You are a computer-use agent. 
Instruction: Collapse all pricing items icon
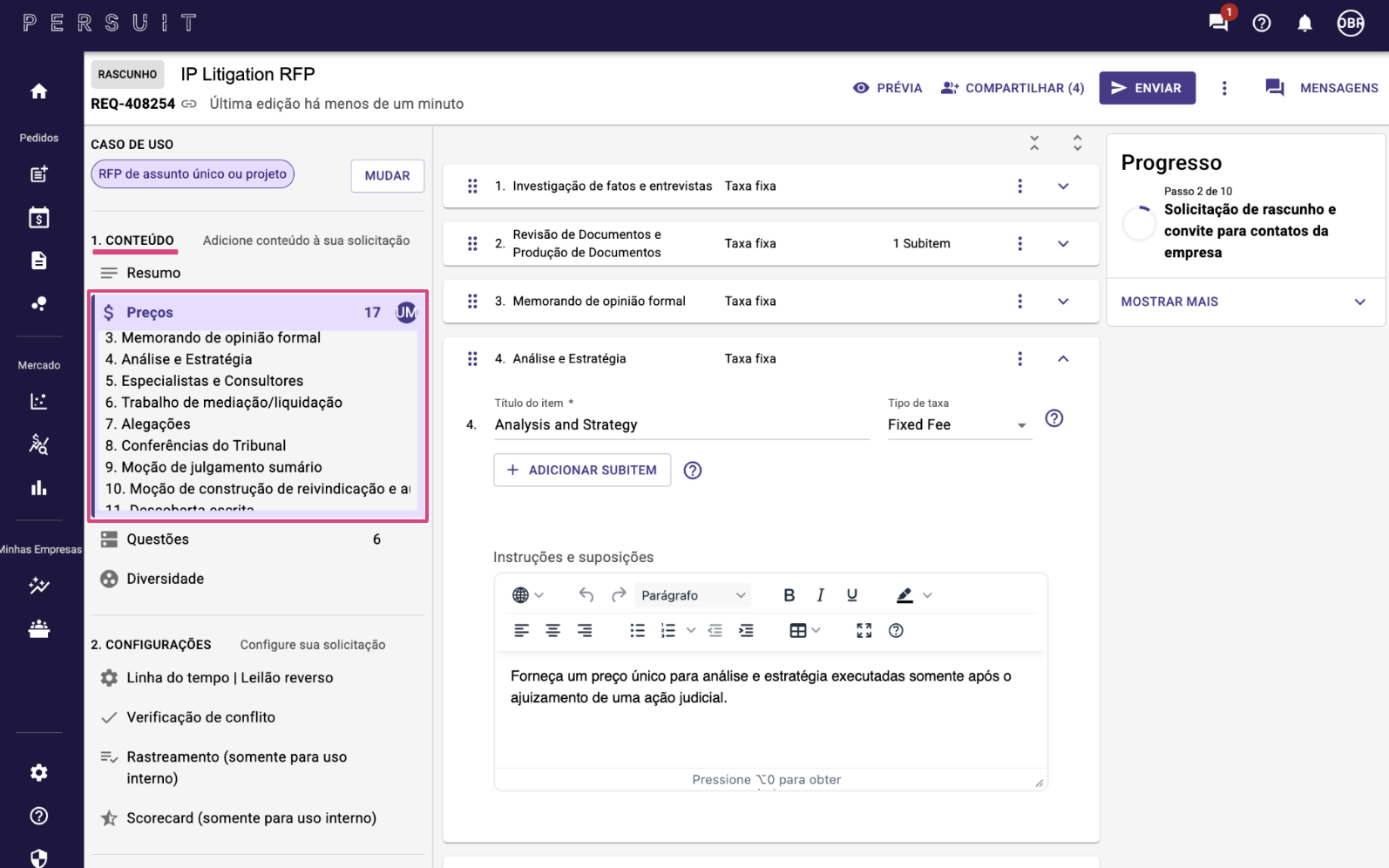pyautogui.click(x=1034, y=143)
